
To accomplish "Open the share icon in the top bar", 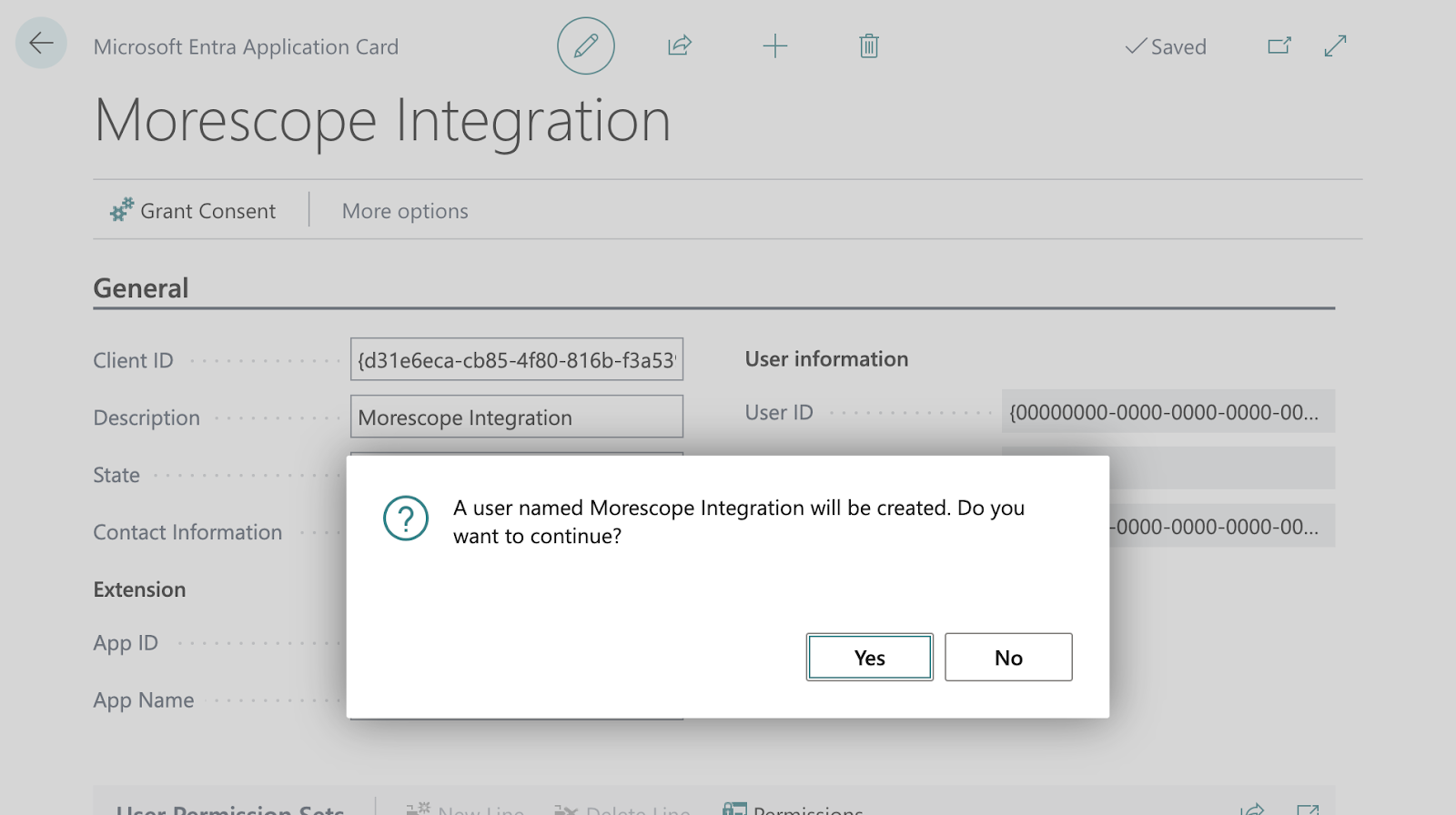I will click(680, 45).
